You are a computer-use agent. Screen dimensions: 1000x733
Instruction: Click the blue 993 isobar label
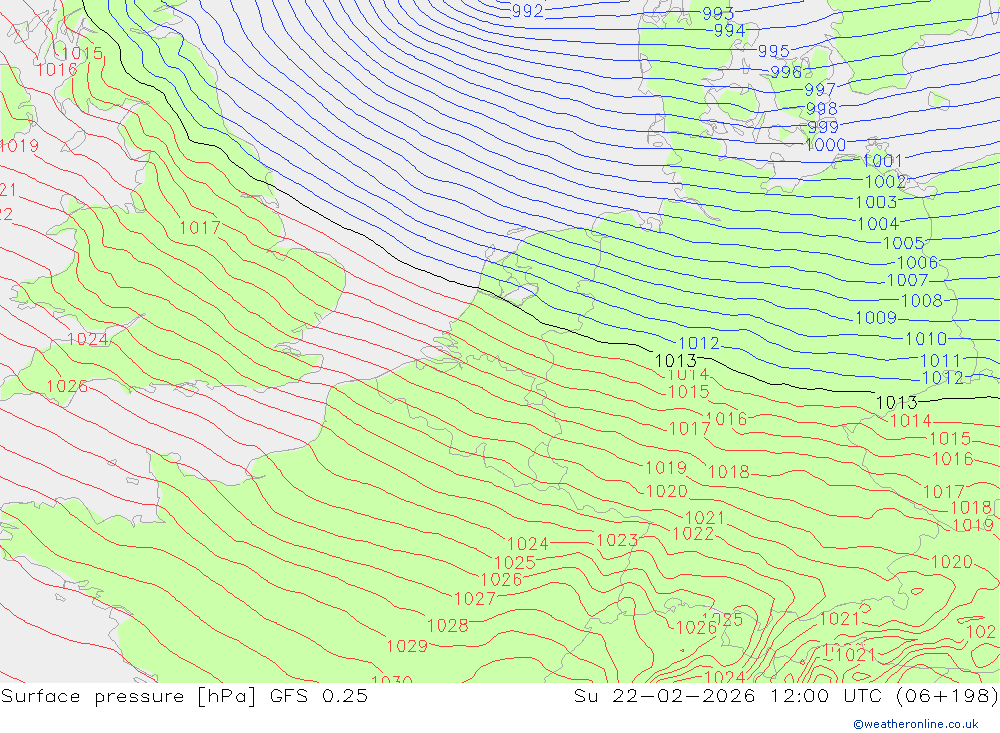pyautogui.click(x=718, y=13)
